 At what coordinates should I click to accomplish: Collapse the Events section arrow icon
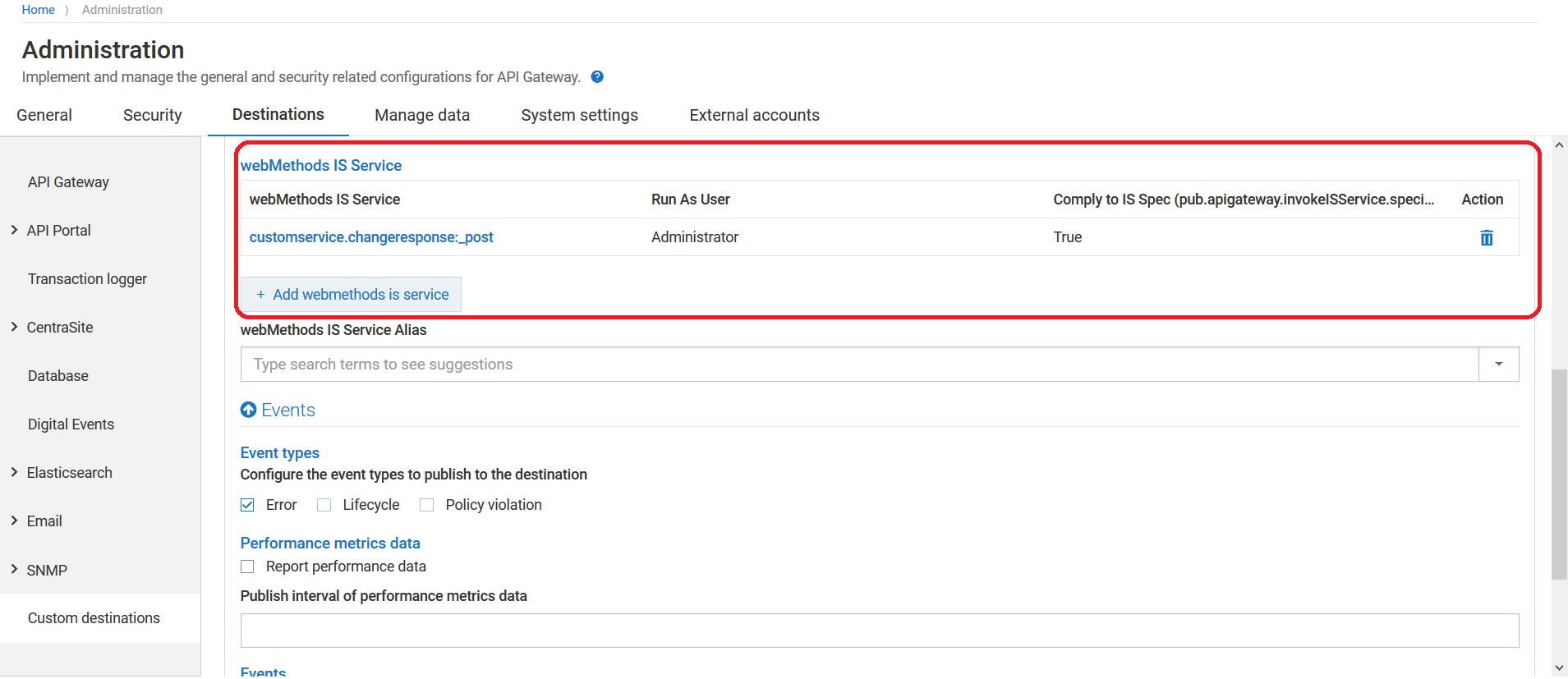[x=248, y=410]
